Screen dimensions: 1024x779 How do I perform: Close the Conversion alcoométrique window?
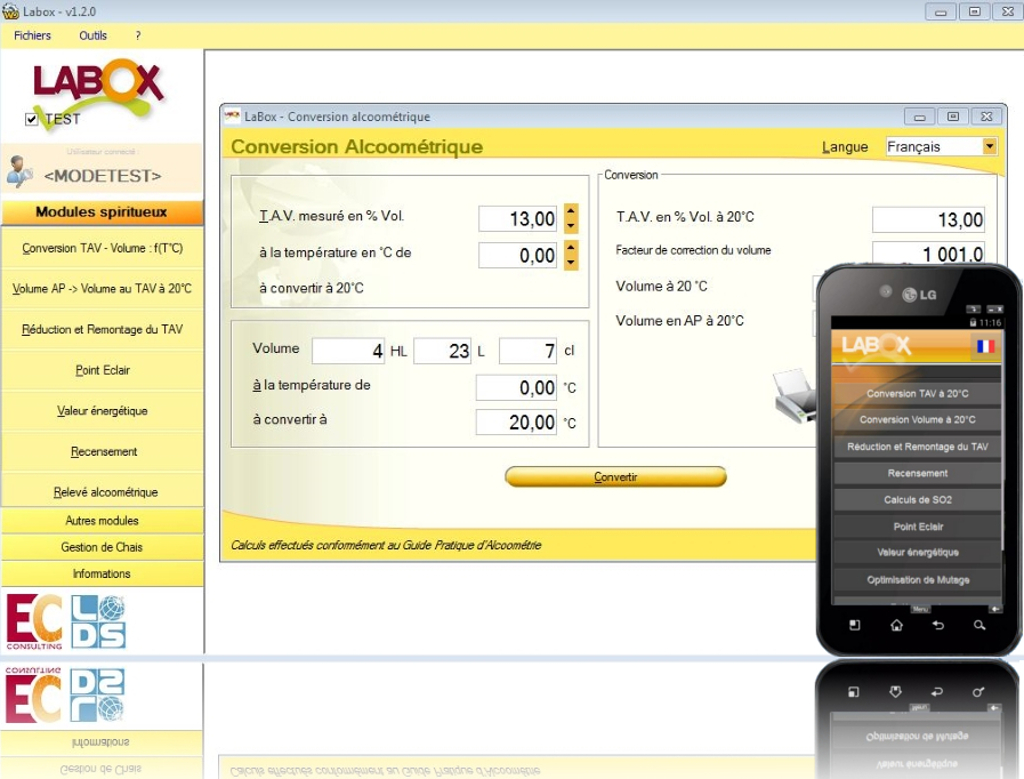tap(987, 116)
